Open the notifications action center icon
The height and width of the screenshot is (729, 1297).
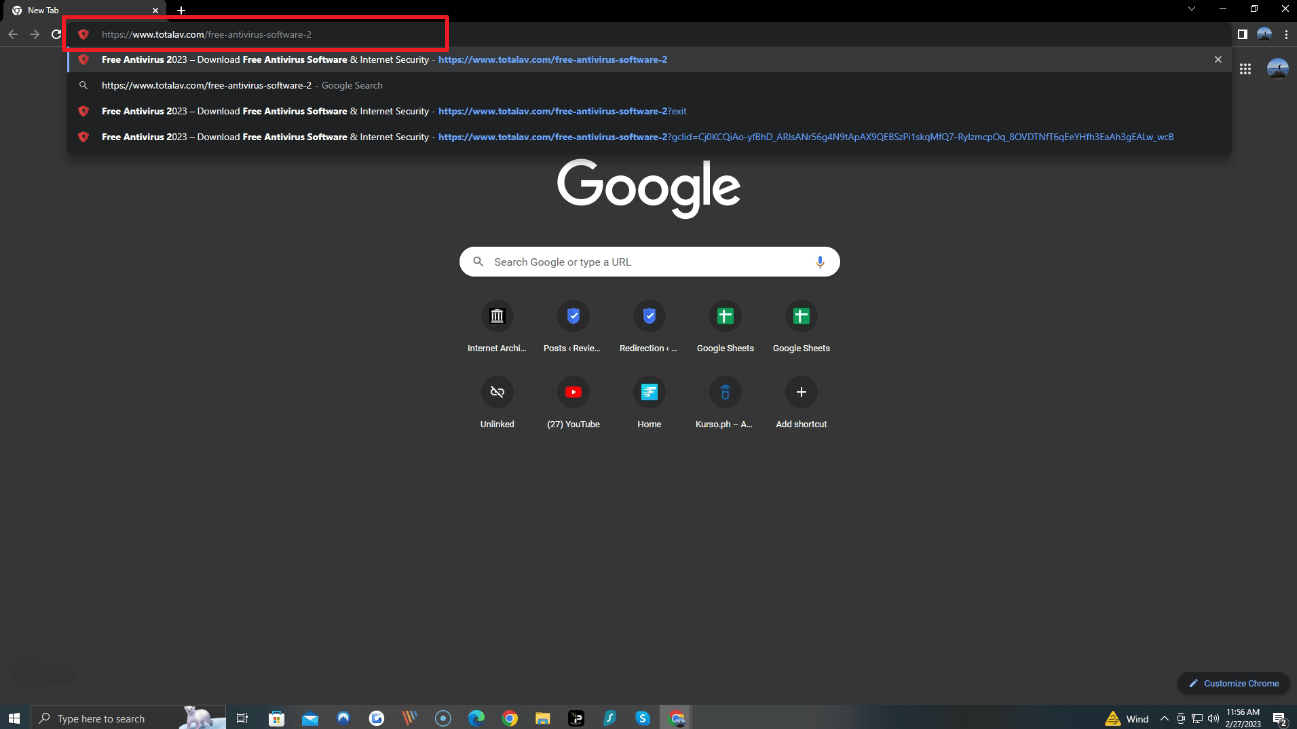click(x=1279, y=718)
